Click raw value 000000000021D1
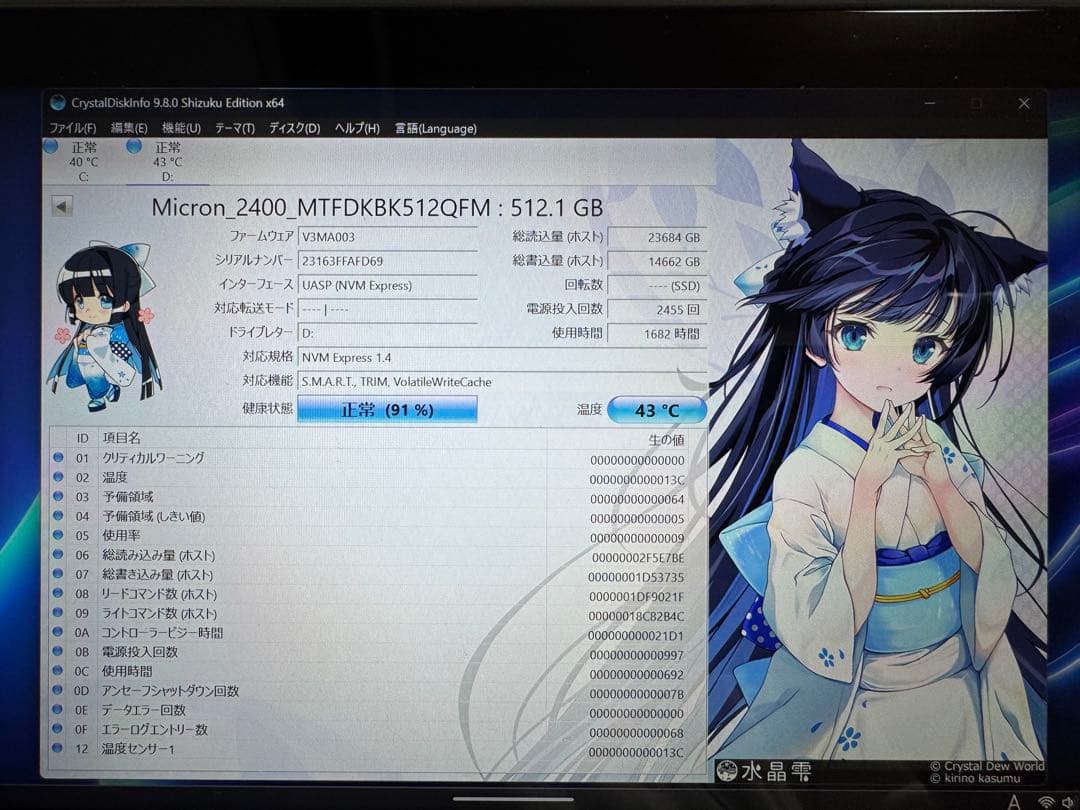 636,636
